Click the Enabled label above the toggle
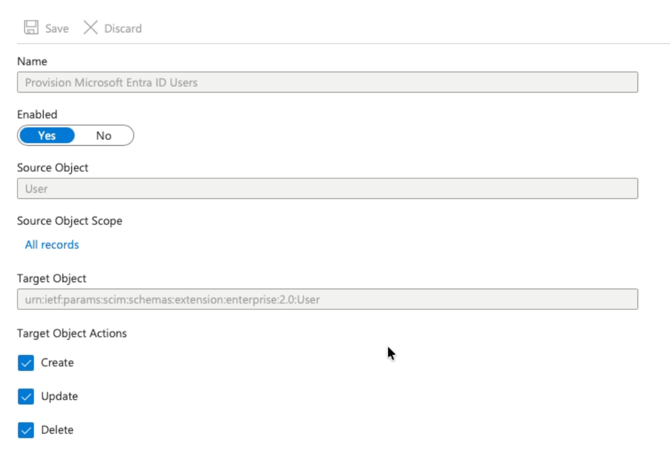The height and width of the screenshot is (465, 670). (37, 115)
